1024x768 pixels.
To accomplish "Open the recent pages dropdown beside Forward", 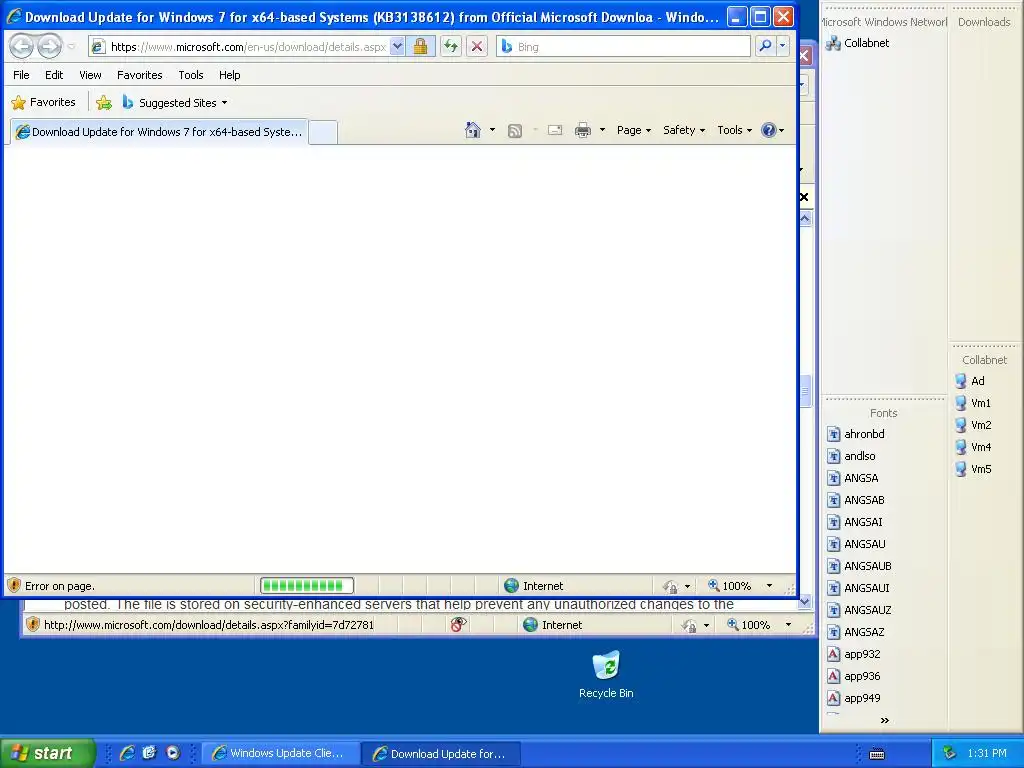I will click(x=72, y=47).
